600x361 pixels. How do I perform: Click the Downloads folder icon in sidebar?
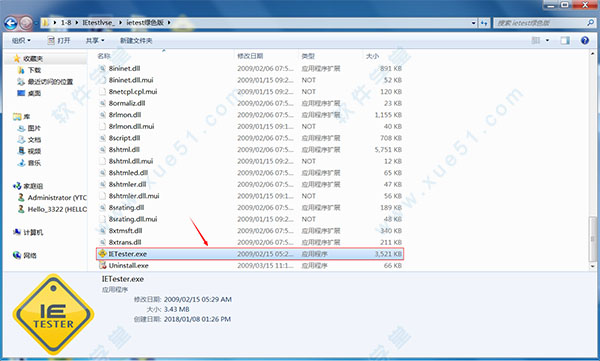pyautogui.click(x=21, y=70)
